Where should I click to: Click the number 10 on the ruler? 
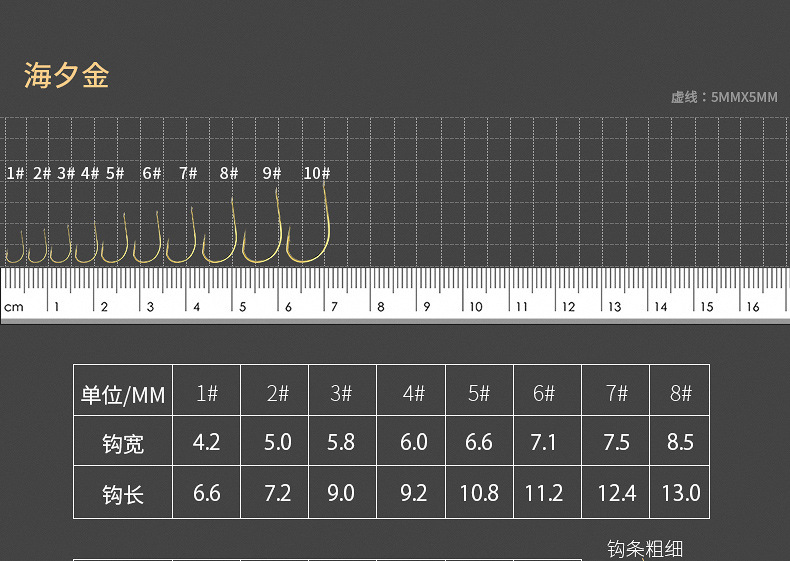click(x=476, y=306)
